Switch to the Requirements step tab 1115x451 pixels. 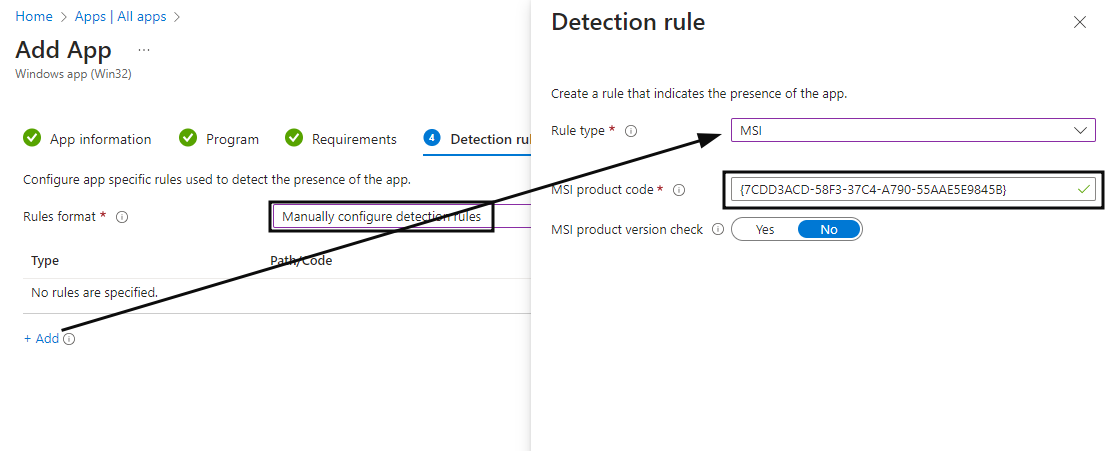(341, 139)
